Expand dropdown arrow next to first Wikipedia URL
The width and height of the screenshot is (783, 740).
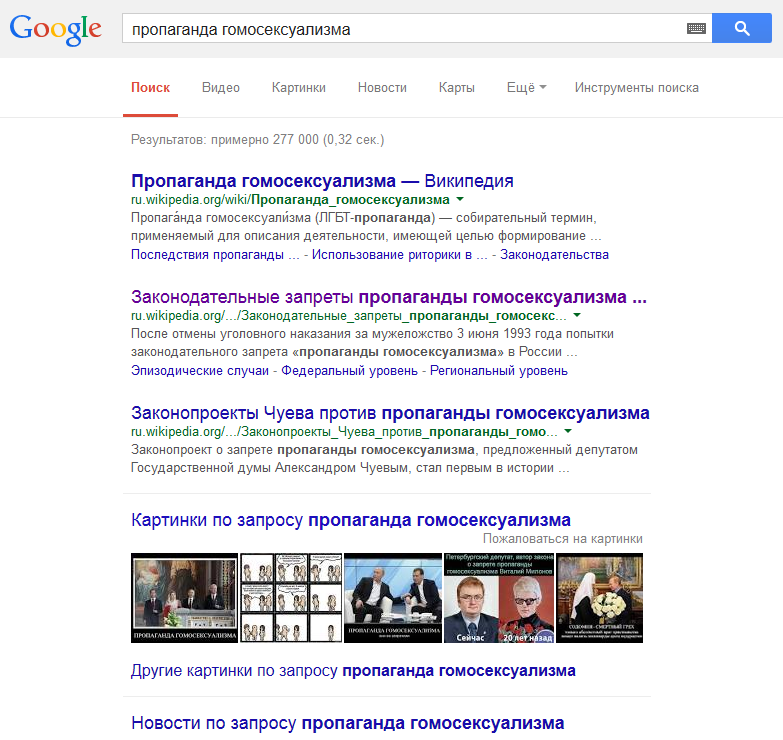[460, 199]
